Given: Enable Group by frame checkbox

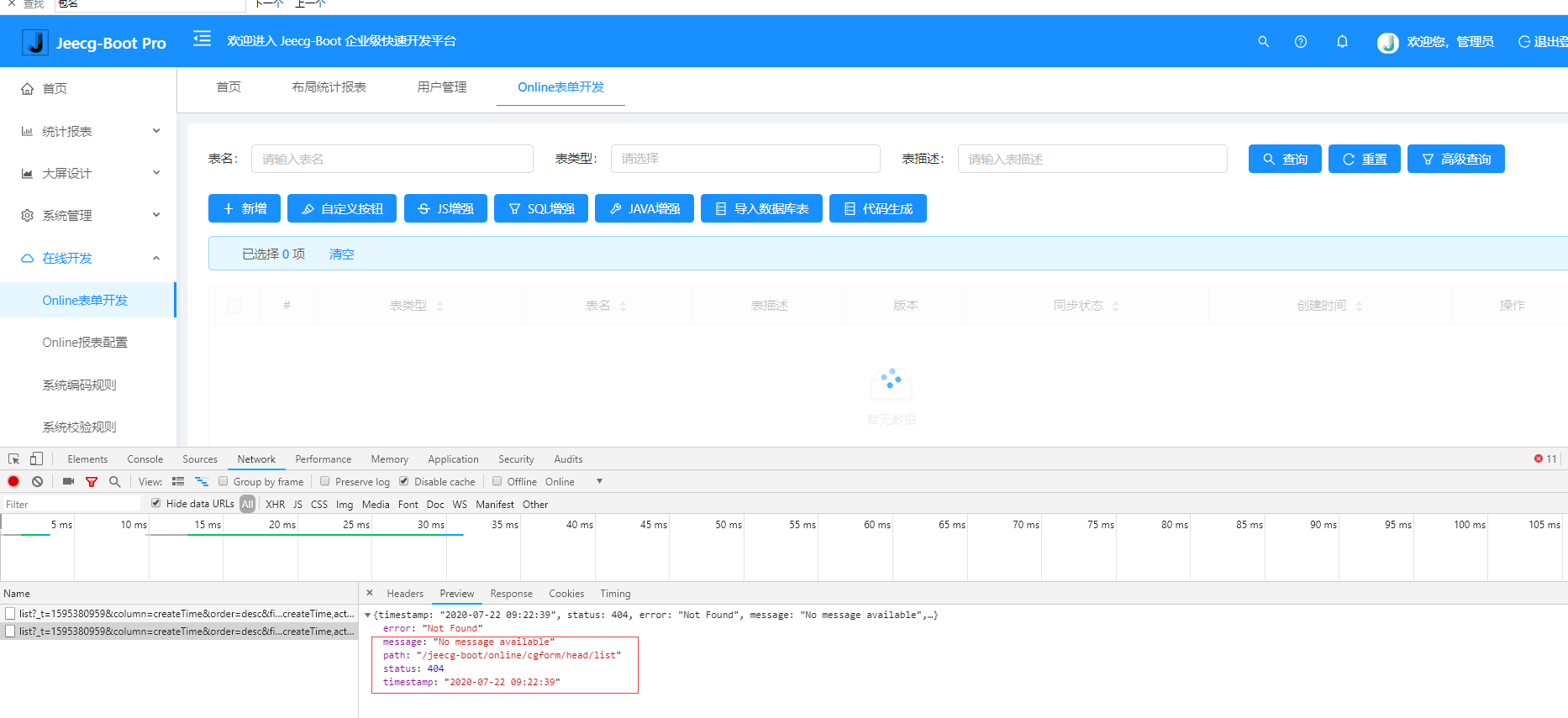Looking at the screenshot, I should click(x=224, y=481).
